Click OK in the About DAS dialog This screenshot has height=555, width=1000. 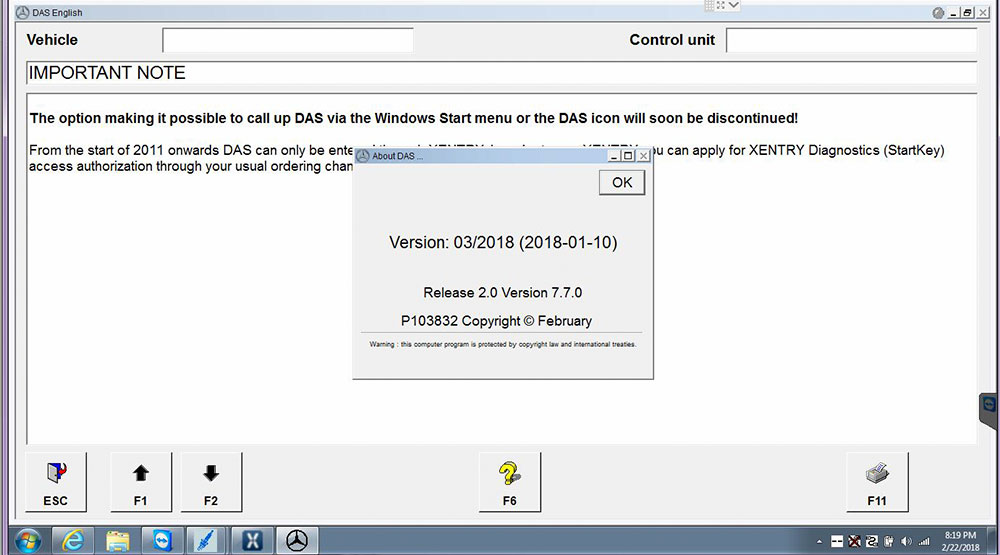[622, 182]
